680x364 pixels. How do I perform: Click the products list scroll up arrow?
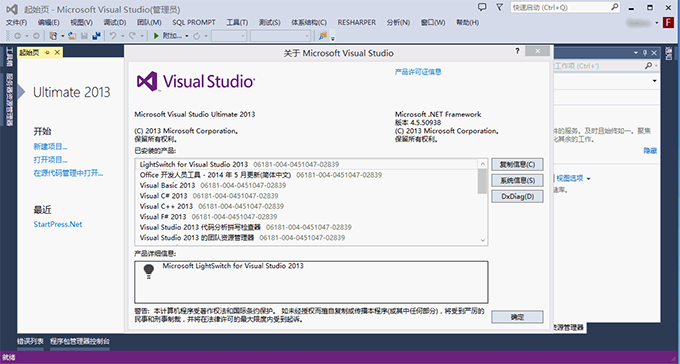click(x=483, y=164)
